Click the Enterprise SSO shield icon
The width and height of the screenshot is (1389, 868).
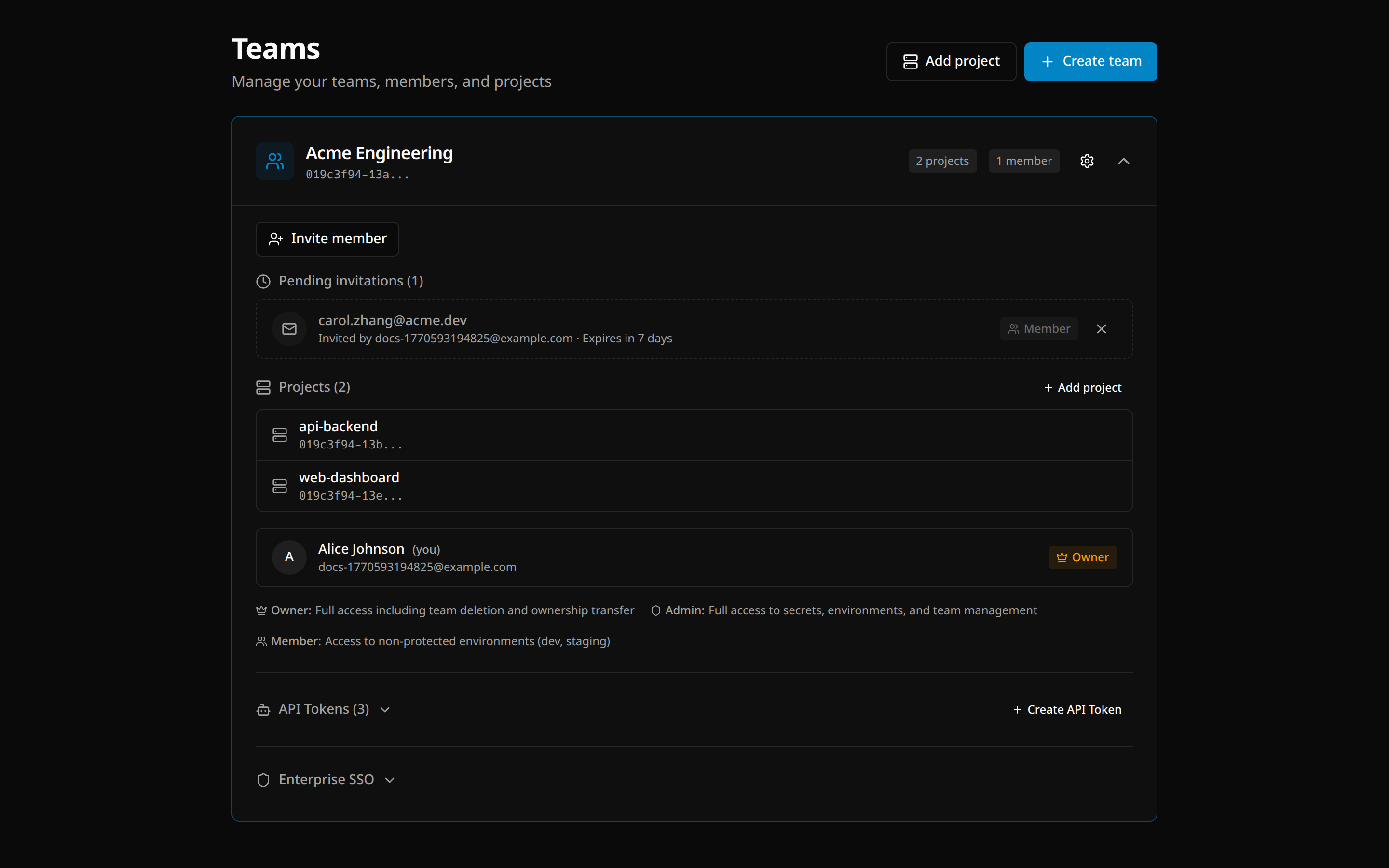263,780
